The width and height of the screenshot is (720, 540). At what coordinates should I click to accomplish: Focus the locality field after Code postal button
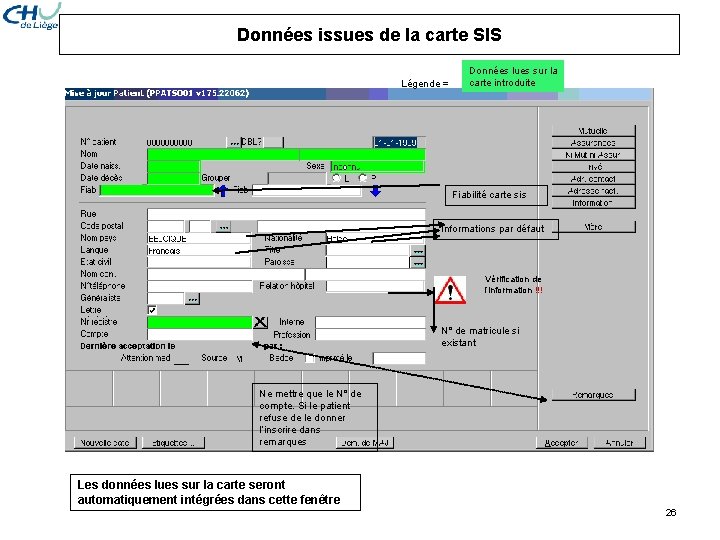341,226
